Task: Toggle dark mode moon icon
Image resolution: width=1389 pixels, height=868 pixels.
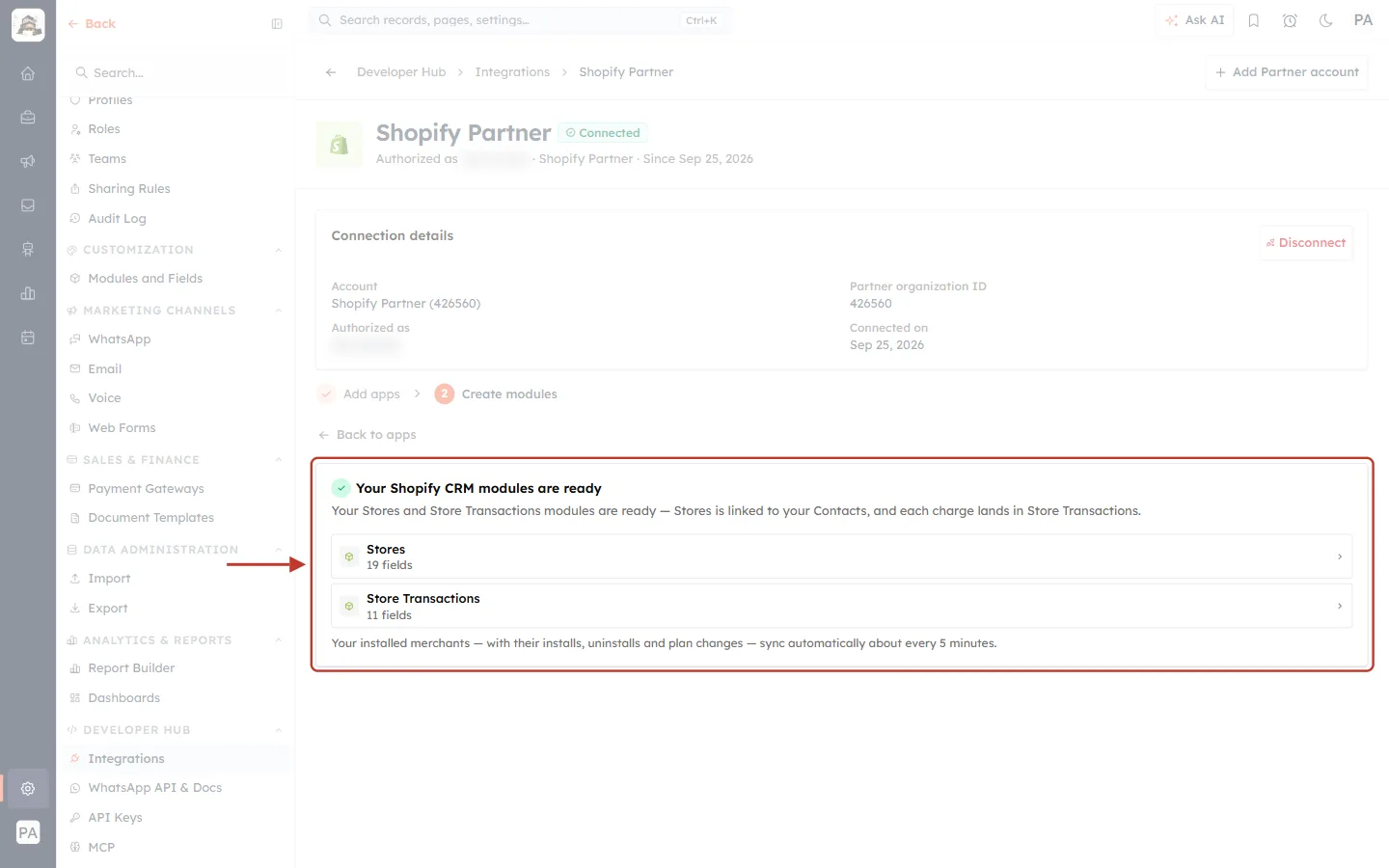Action: [1326, 20]
